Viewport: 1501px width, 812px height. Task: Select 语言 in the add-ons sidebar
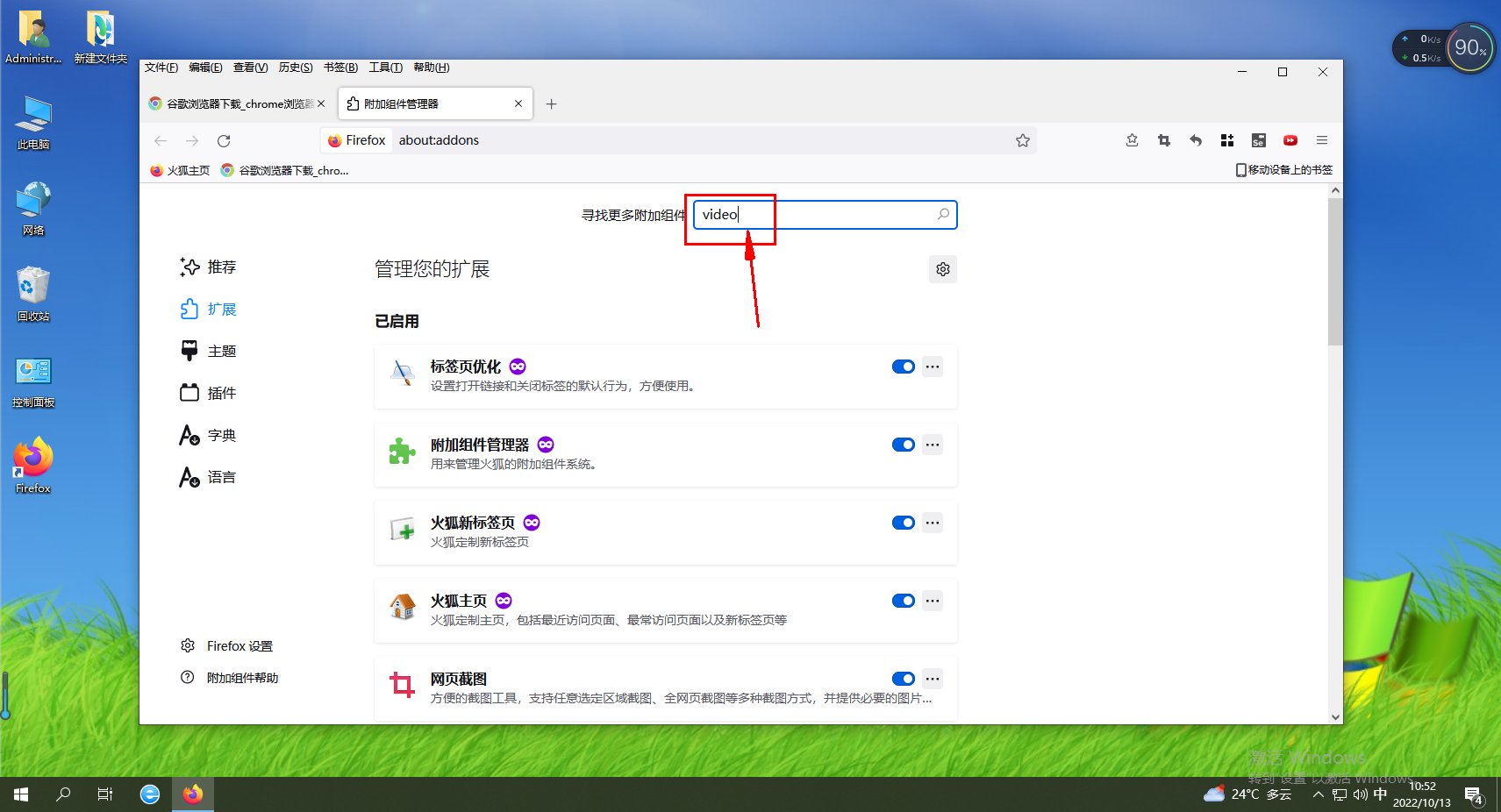208,477
